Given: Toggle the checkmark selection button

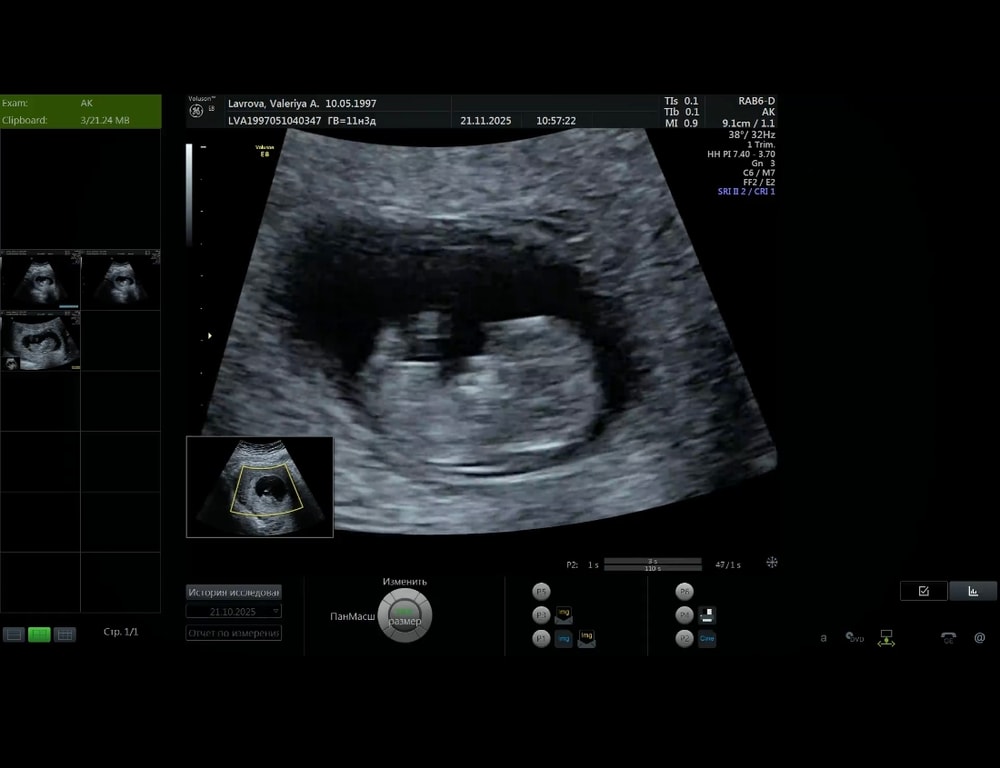Looking at the screenshot, I should [x=923, y=591].
